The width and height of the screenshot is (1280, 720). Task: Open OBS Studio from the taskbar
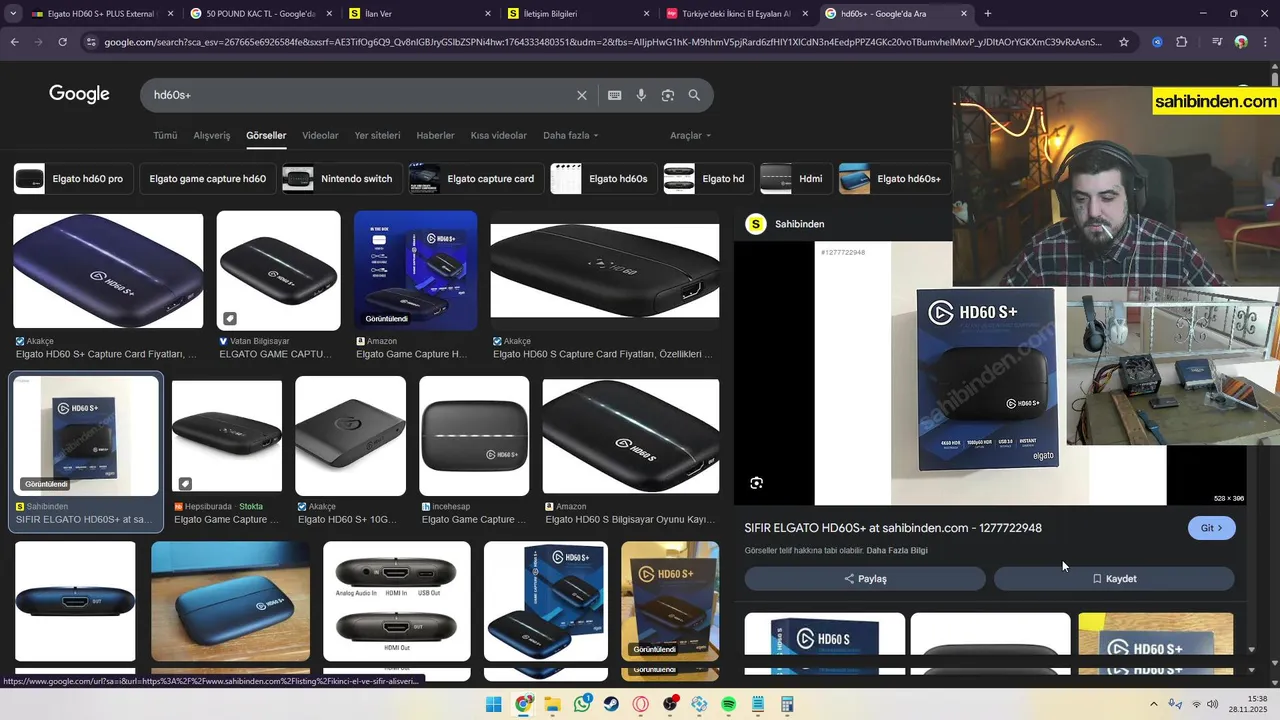tap(670, 705)
